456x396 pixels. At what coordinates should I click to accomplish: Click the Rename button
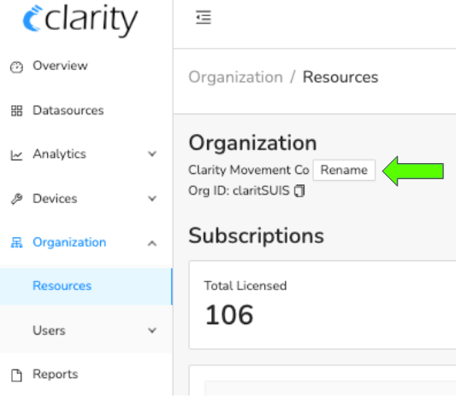344,170
